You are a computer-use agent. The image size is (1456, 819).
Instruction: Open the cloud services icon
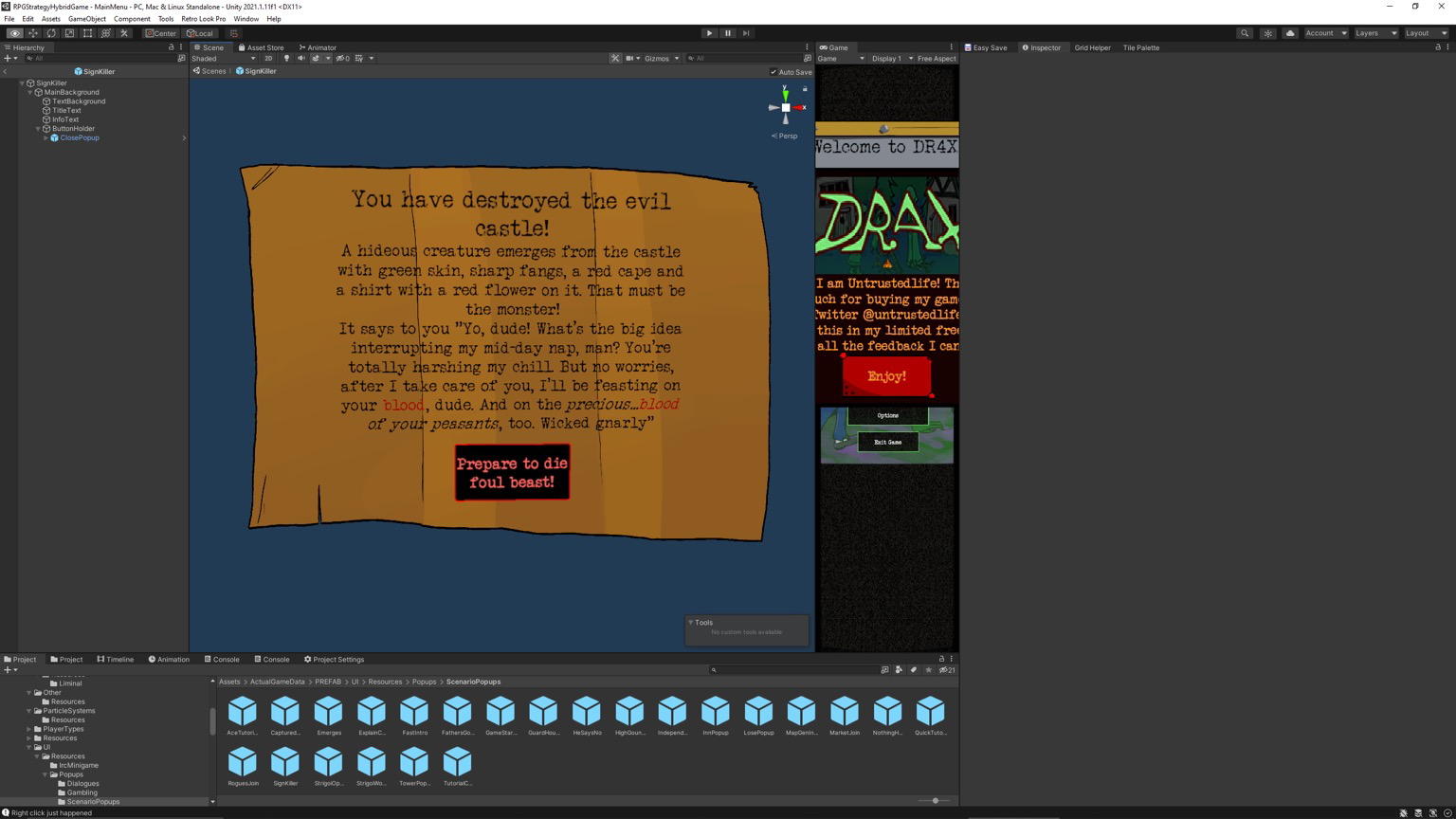click(1290, 33)
